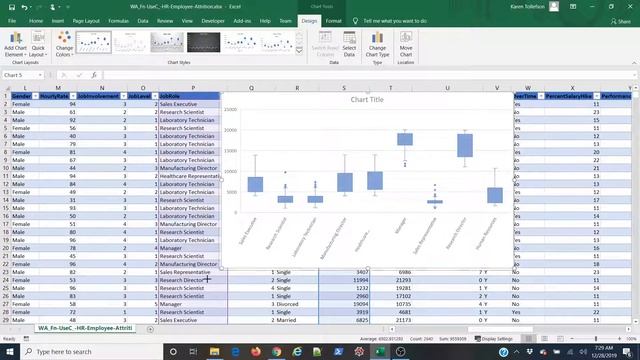The height and width of the screenshot is (360, 640).
Task: Click Change Chart Type
Action: (x=377, y=44)
